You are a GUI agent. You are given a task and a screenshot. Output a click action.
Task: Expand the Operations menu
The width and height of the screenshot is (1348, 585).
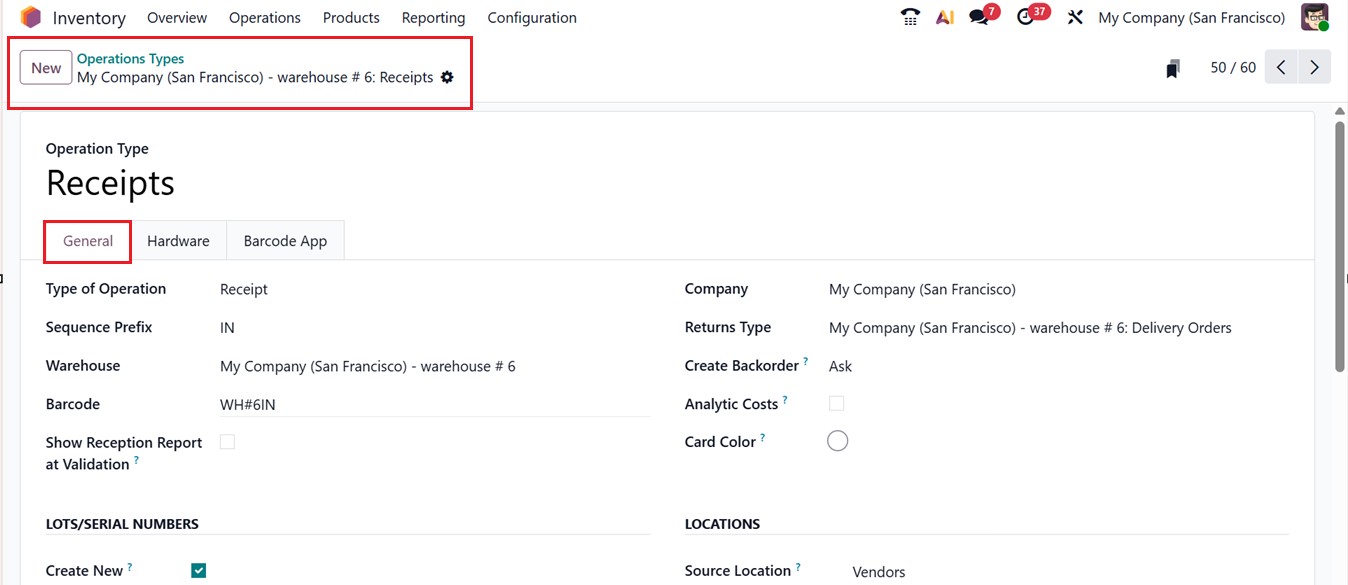pyautogui.click(x=265, y=18)
